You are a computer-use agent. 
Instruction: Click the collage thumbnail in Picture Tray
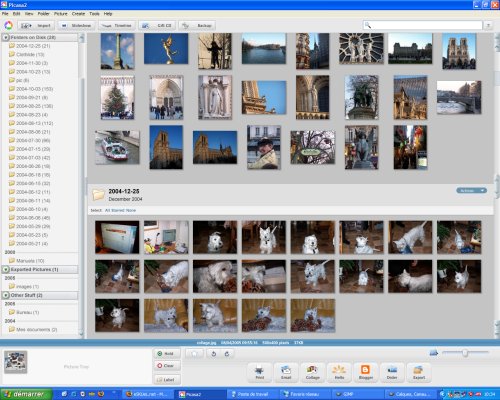tap(15, 362)
